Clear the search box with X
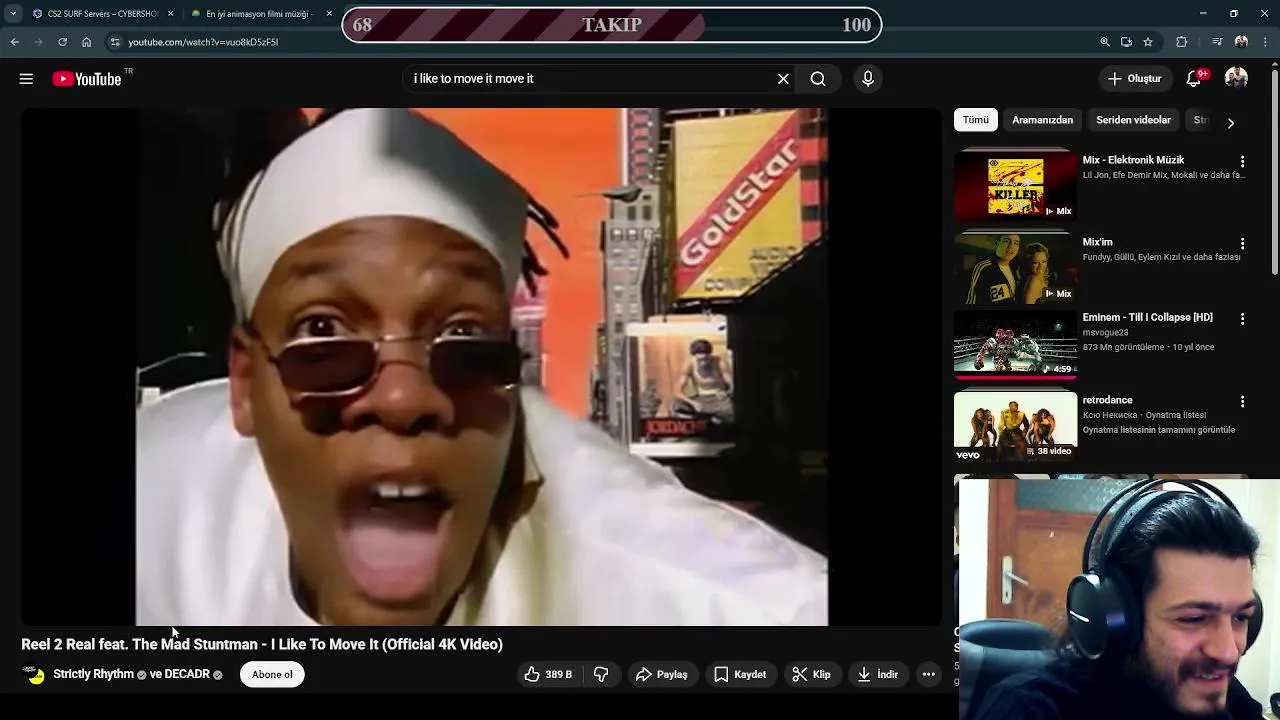 pos(783,79)
